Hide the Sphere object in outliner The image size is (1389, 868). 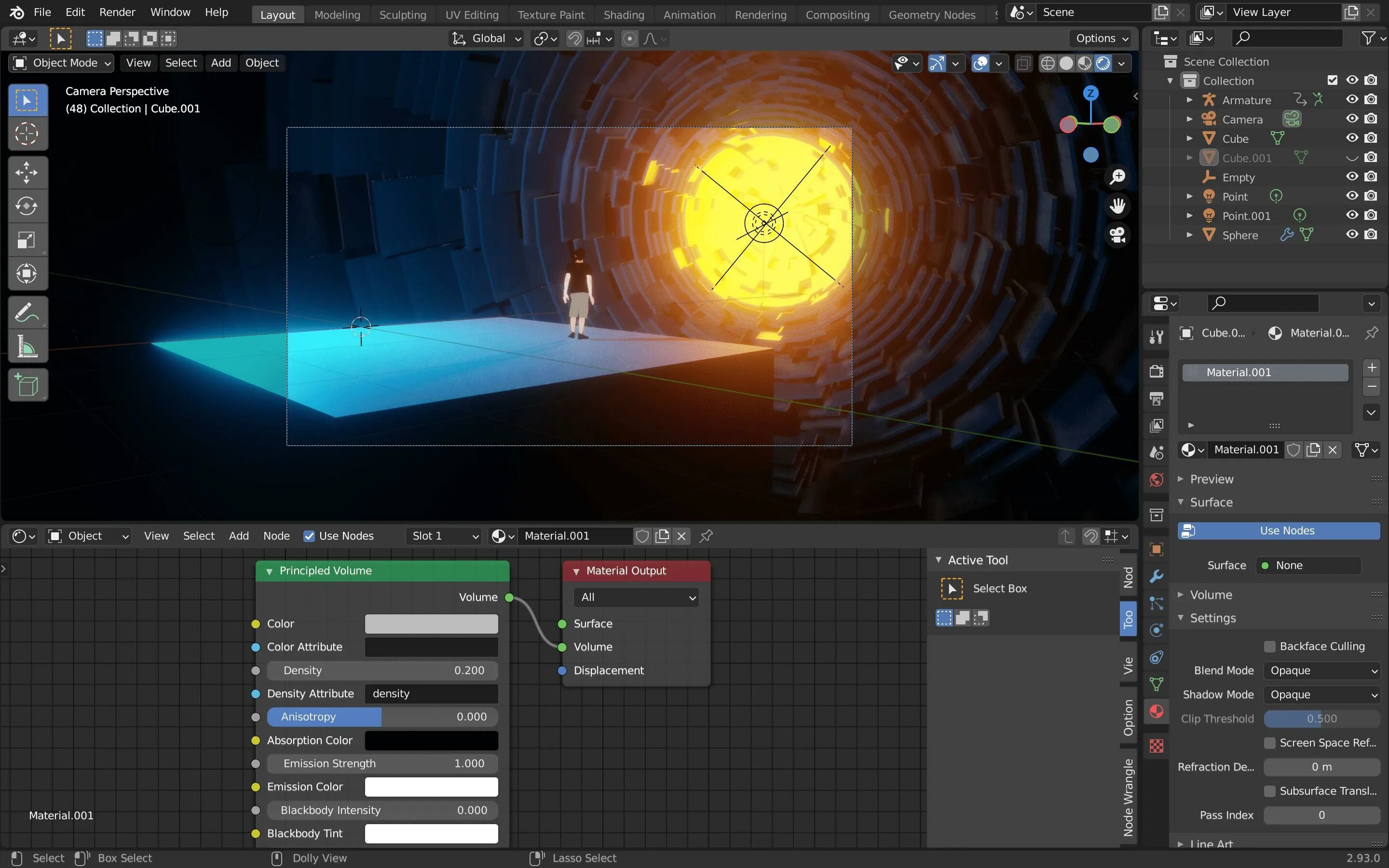coord(1352,234)
